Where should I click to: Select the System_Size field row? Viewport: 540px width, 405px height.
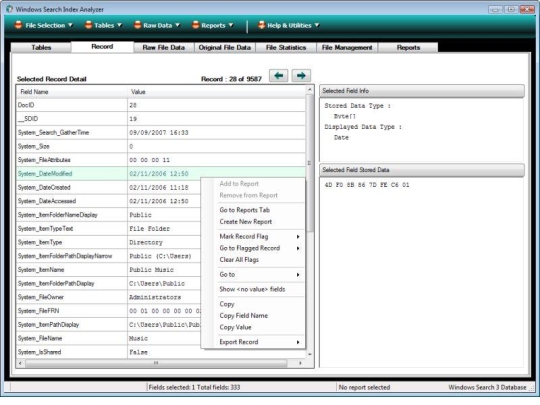coord(161,146)
